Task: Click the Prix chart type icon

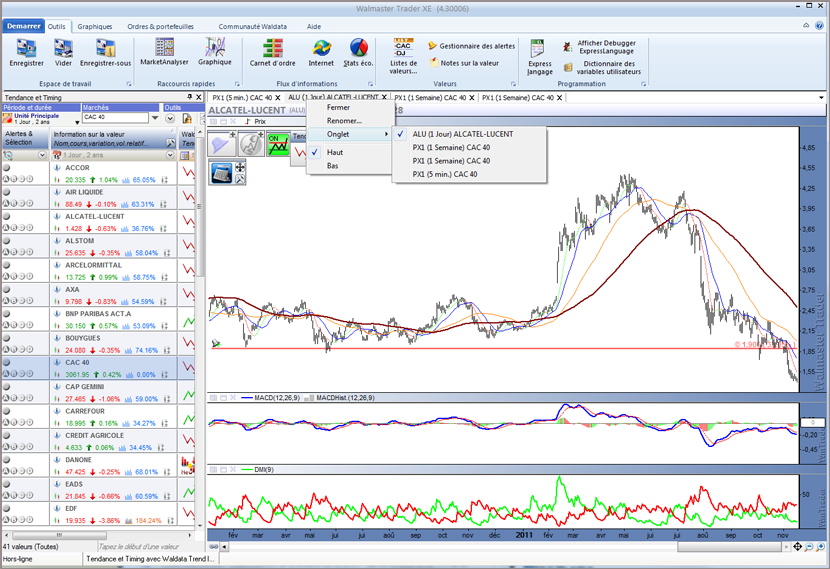Action: click(247, 121)
